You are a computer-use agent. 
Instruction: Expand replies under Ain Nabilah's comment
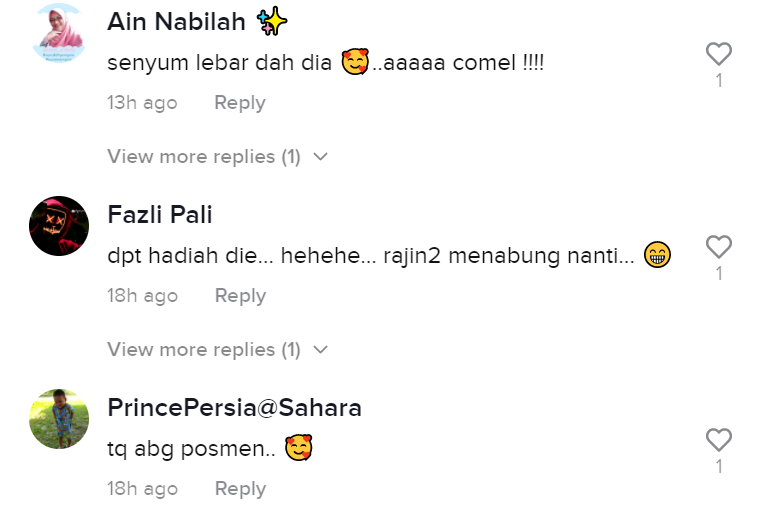click(x=204, y=157)
